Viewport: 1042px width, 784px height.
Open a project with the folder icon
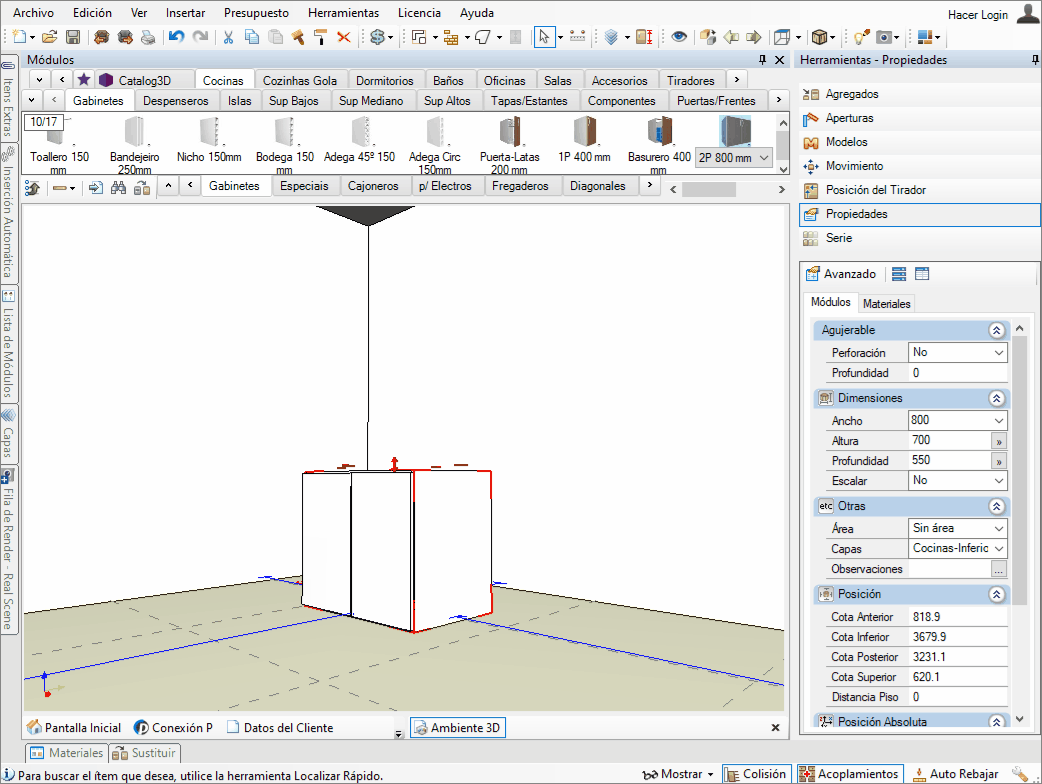tap(50, 37)
